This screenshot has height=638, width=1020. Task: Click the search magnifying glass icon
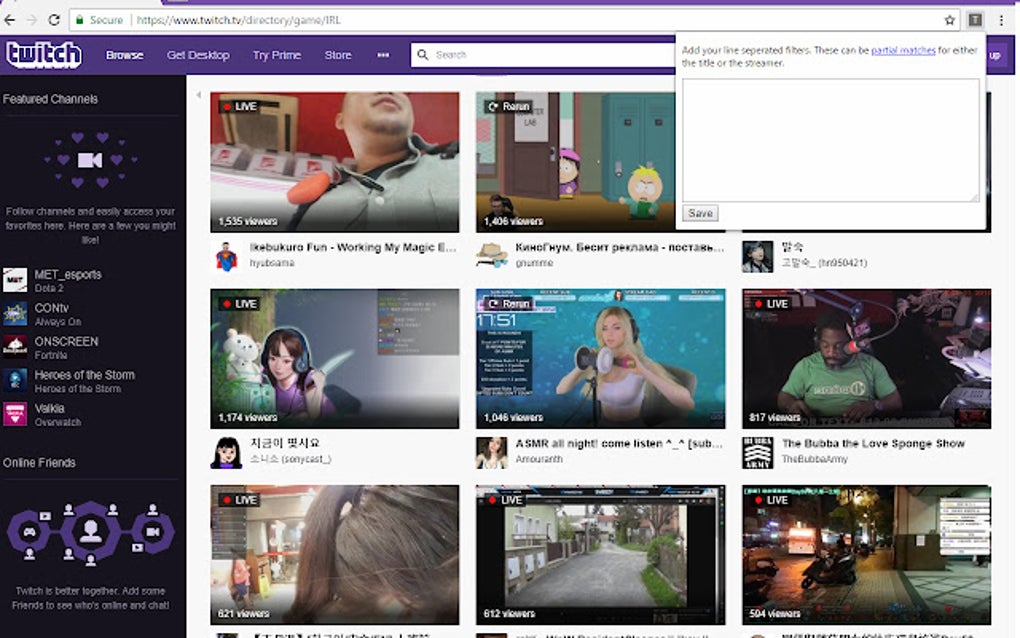[423, 54]
